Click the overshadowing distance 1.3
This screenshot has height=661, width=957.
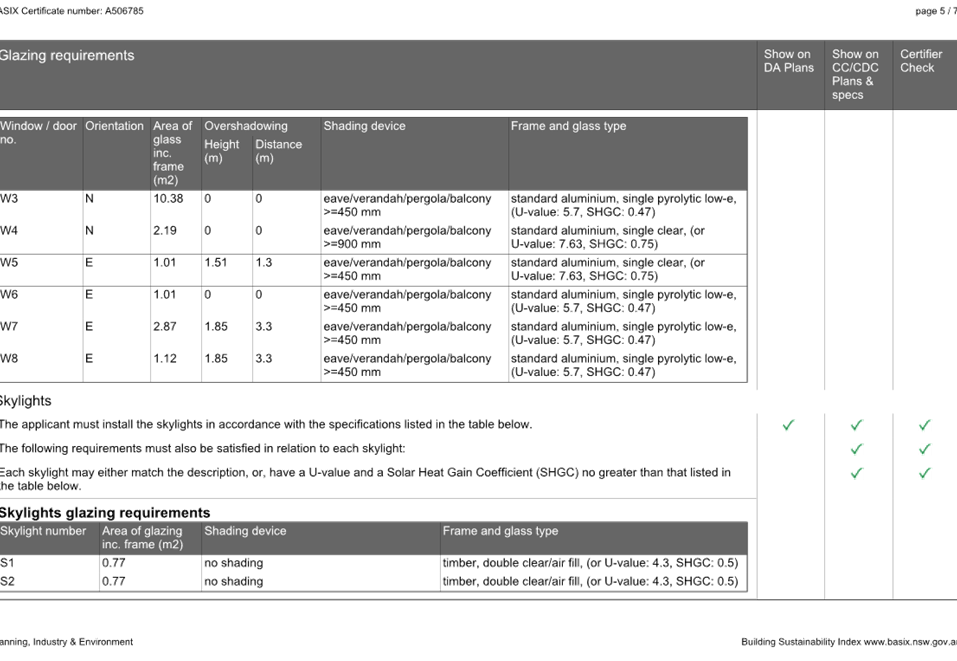(x=264, y=262)
